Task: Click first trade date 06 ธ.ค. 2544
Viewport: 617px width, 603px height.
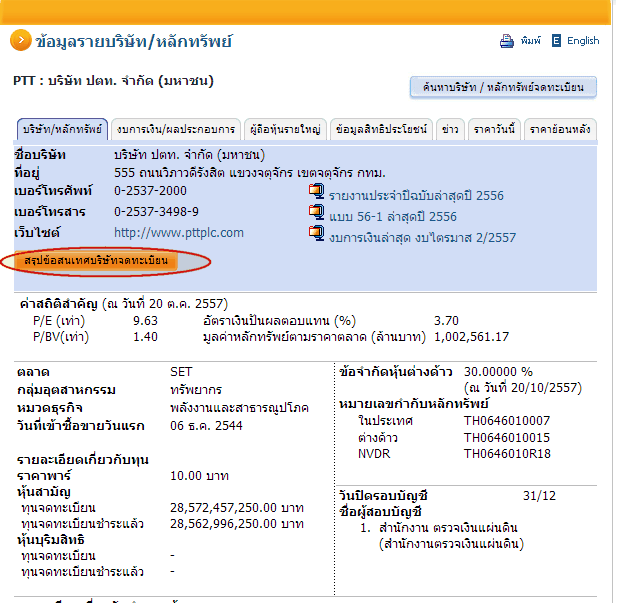Action: pos(206,425)
